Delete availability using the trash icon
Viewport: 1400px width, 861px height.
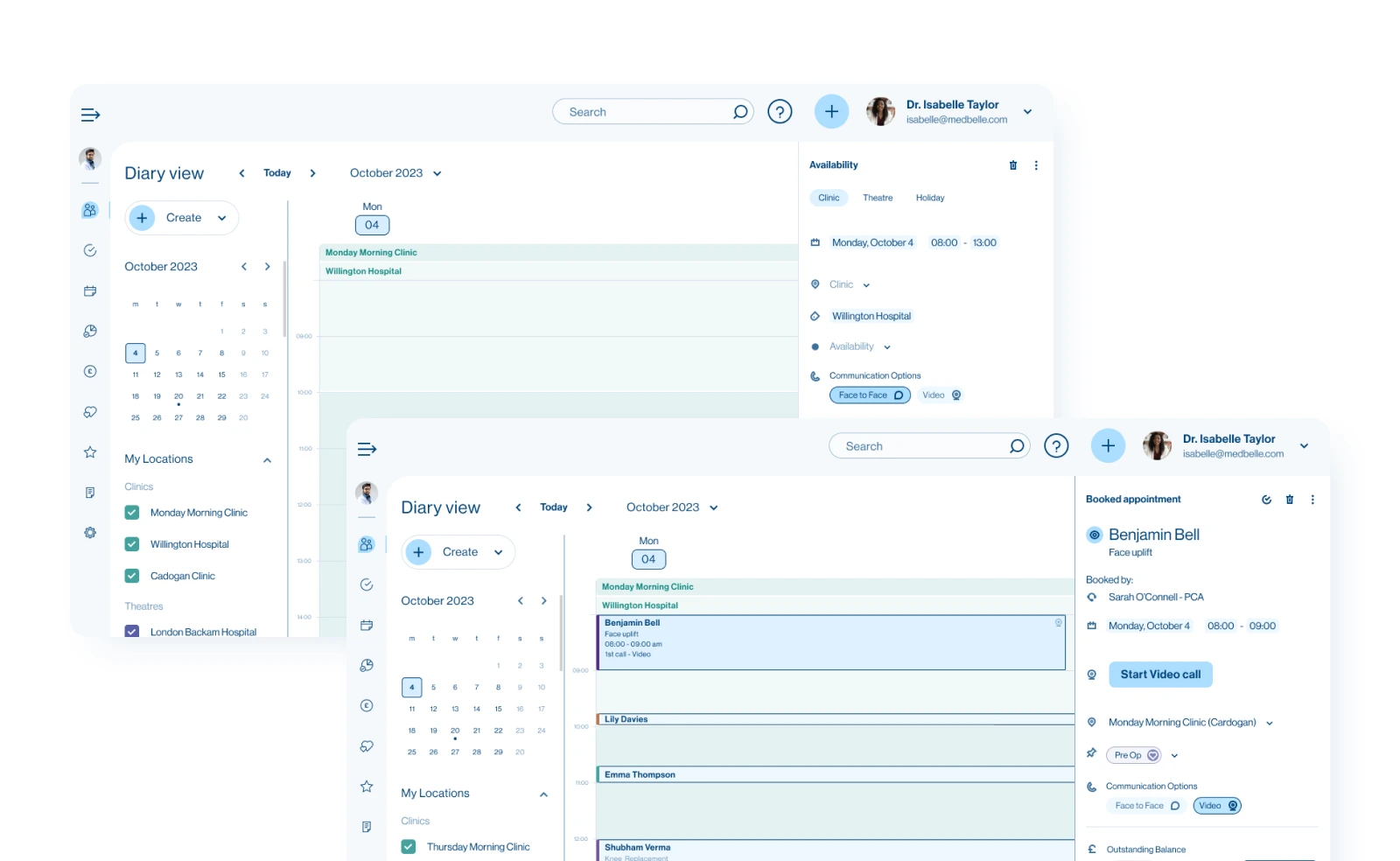click(x=1013, y=165)
